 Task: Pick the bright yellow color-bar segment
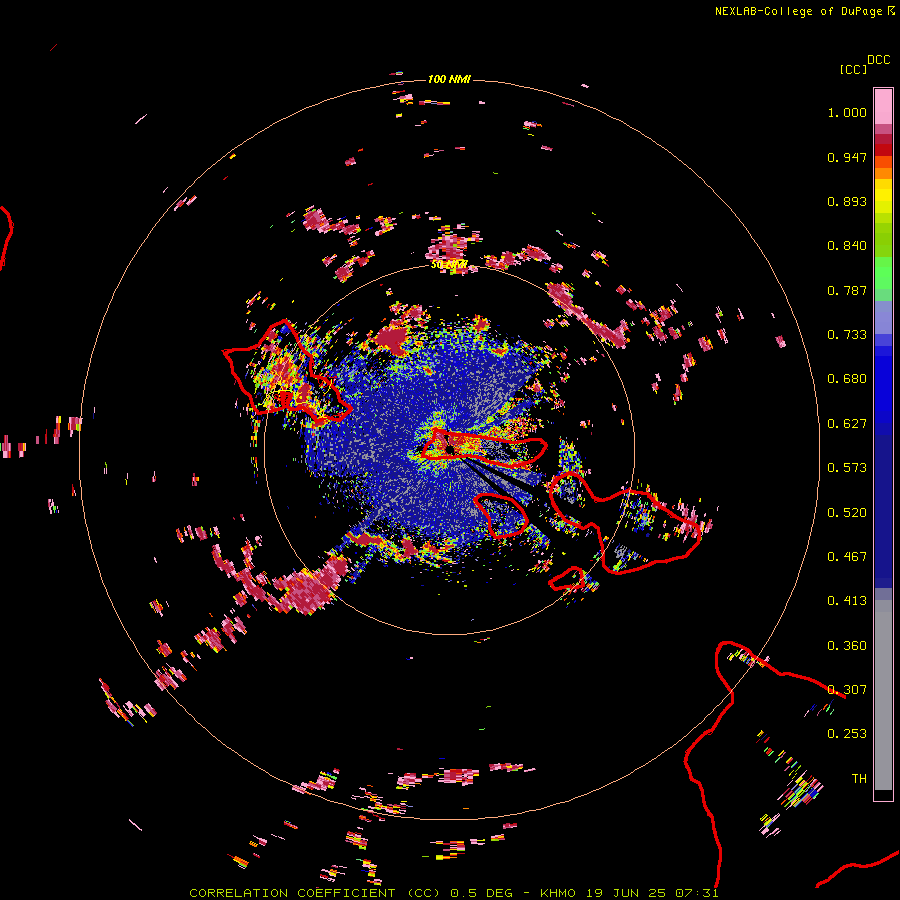[x=883, y=197]
